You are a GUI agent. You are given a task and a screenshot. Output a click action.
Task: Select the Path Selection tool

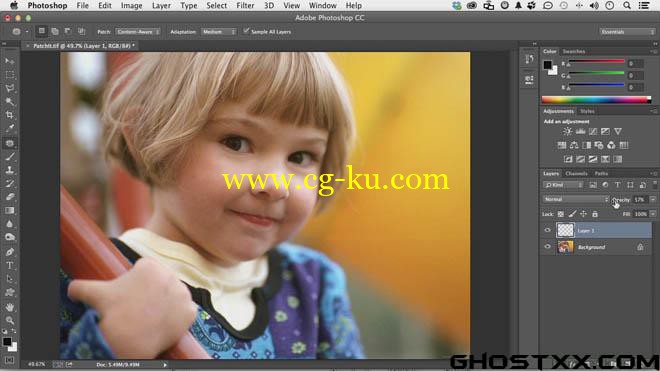9,279
